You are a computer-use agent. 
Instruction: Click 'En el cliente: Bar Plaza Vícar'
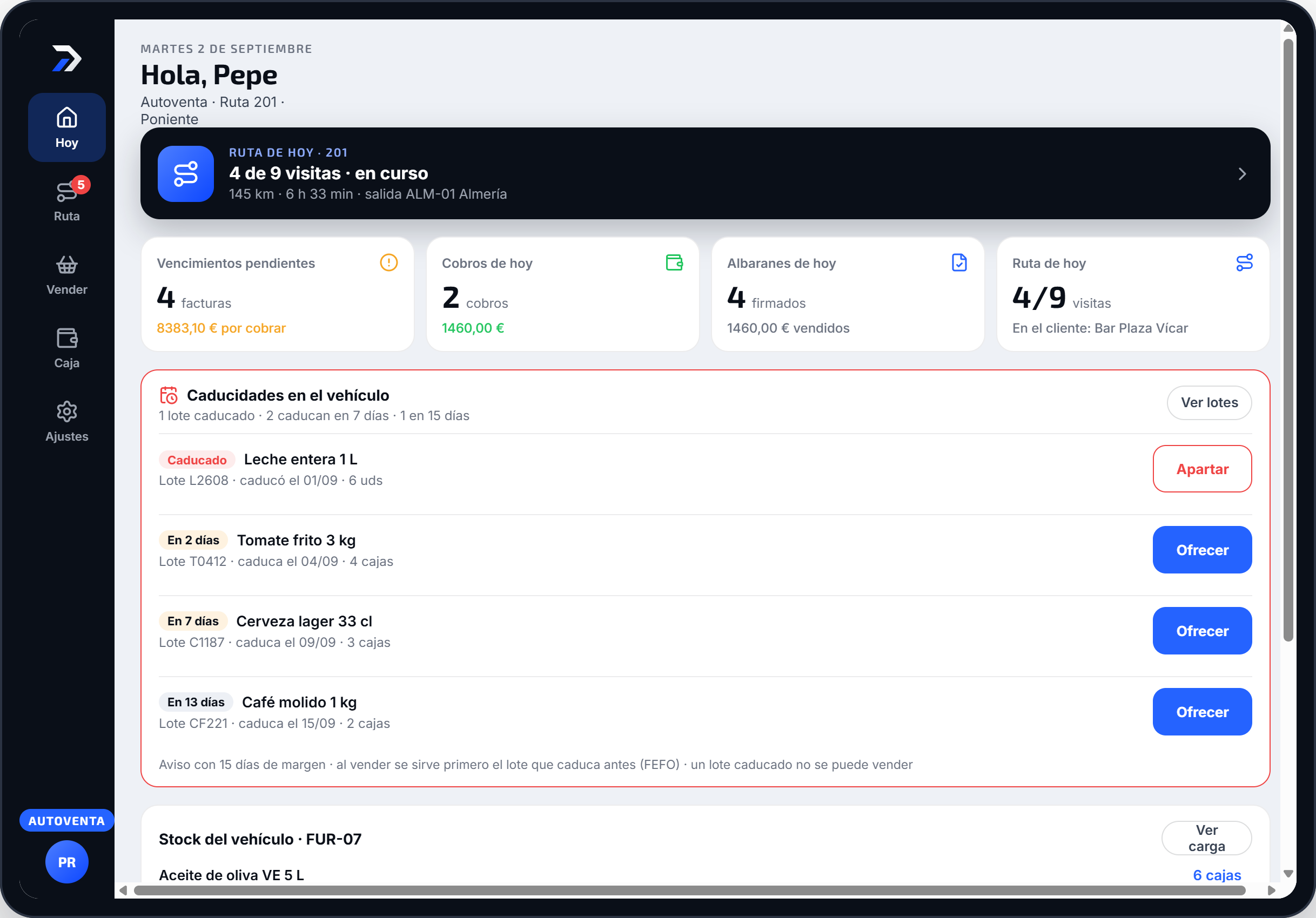1100,328
